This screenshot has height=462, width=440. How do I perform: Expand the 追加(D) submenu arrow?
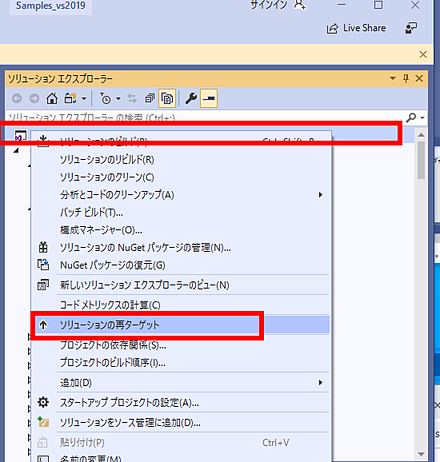point(320,383)
